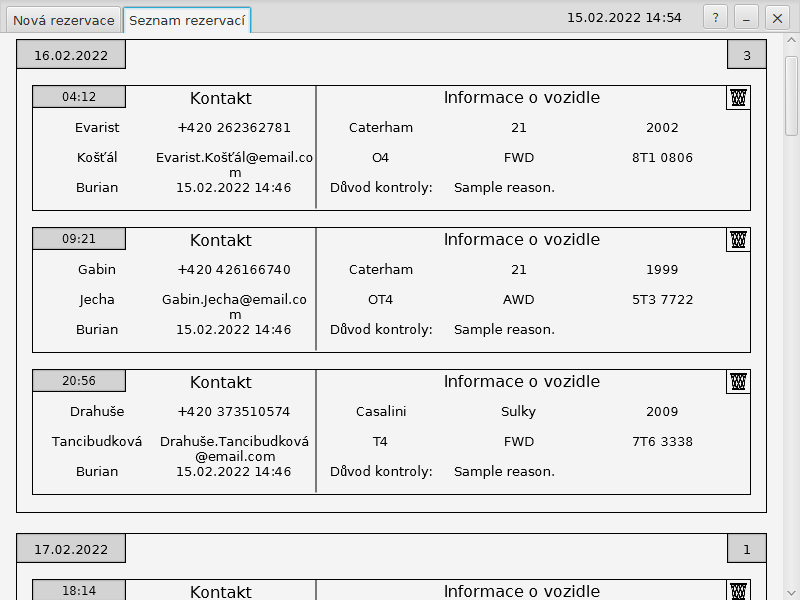800x600 pixels.
Task: Click the count badge 1 for 17.02.2022
Action: [x=746, y=549]
